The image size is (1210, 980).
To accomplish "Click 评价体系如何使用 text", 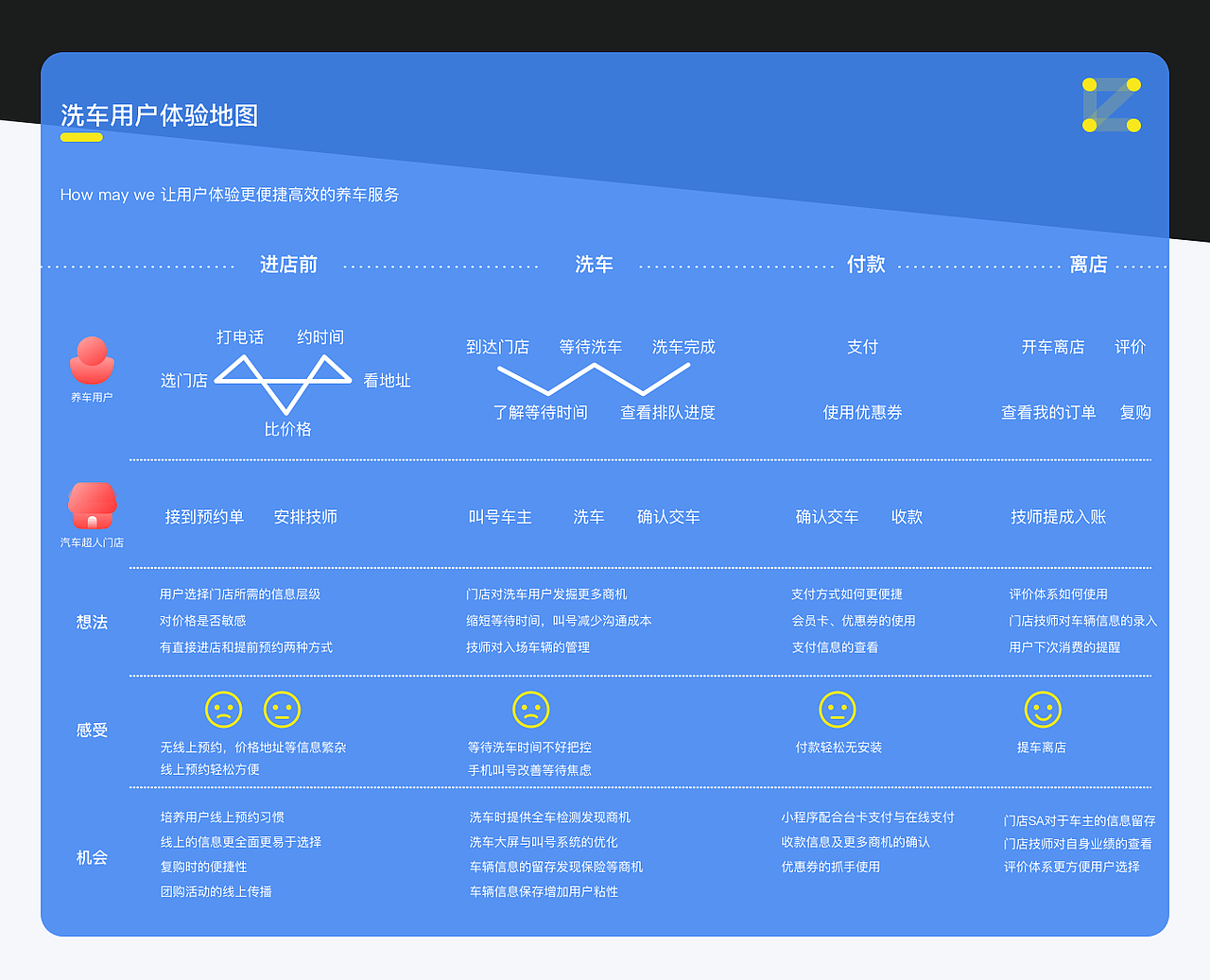I will point(1059,594).
